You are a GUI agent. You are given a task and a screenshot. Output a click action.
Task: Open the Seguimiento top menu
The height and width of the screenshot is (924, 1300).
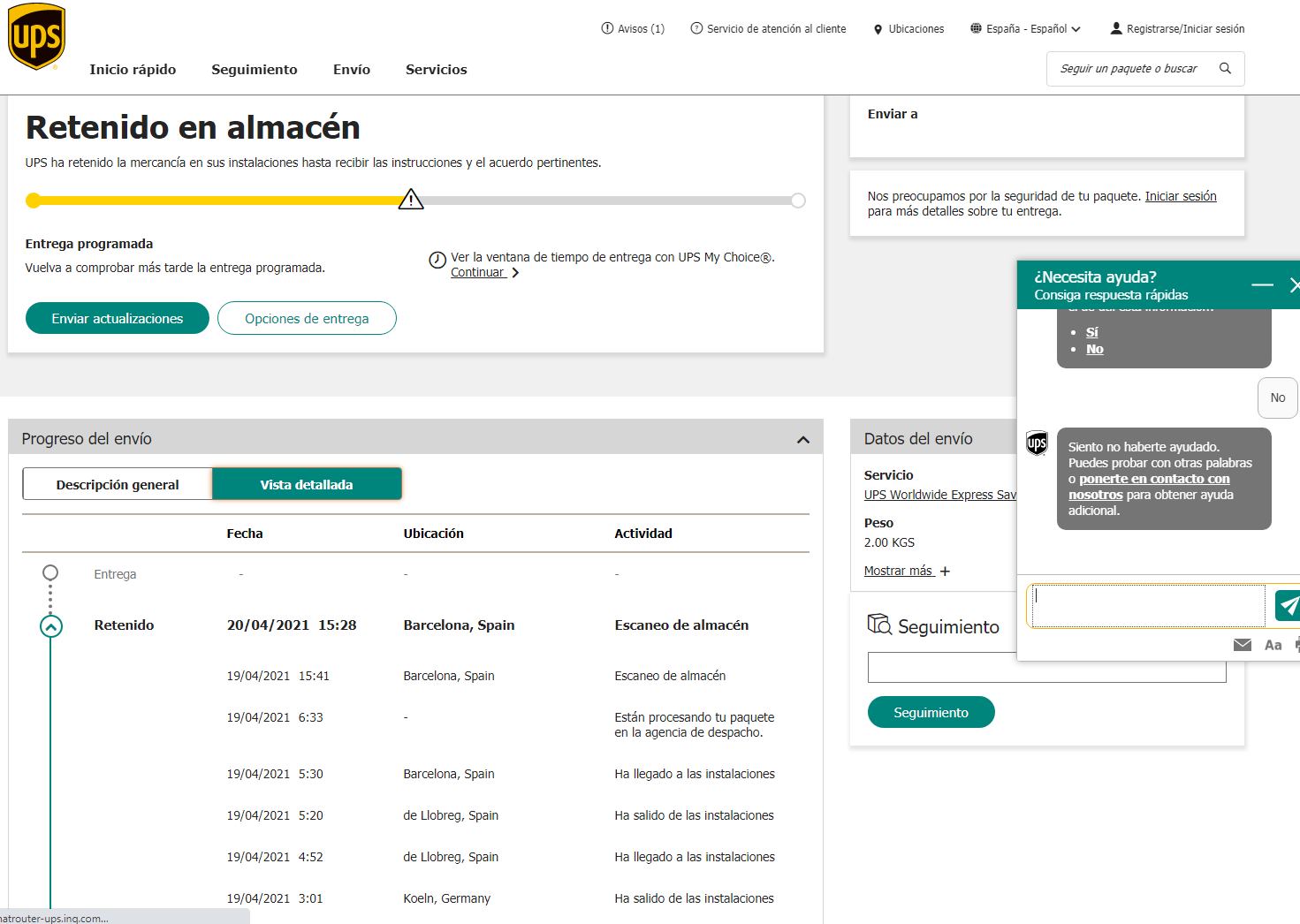coord(255,69)
